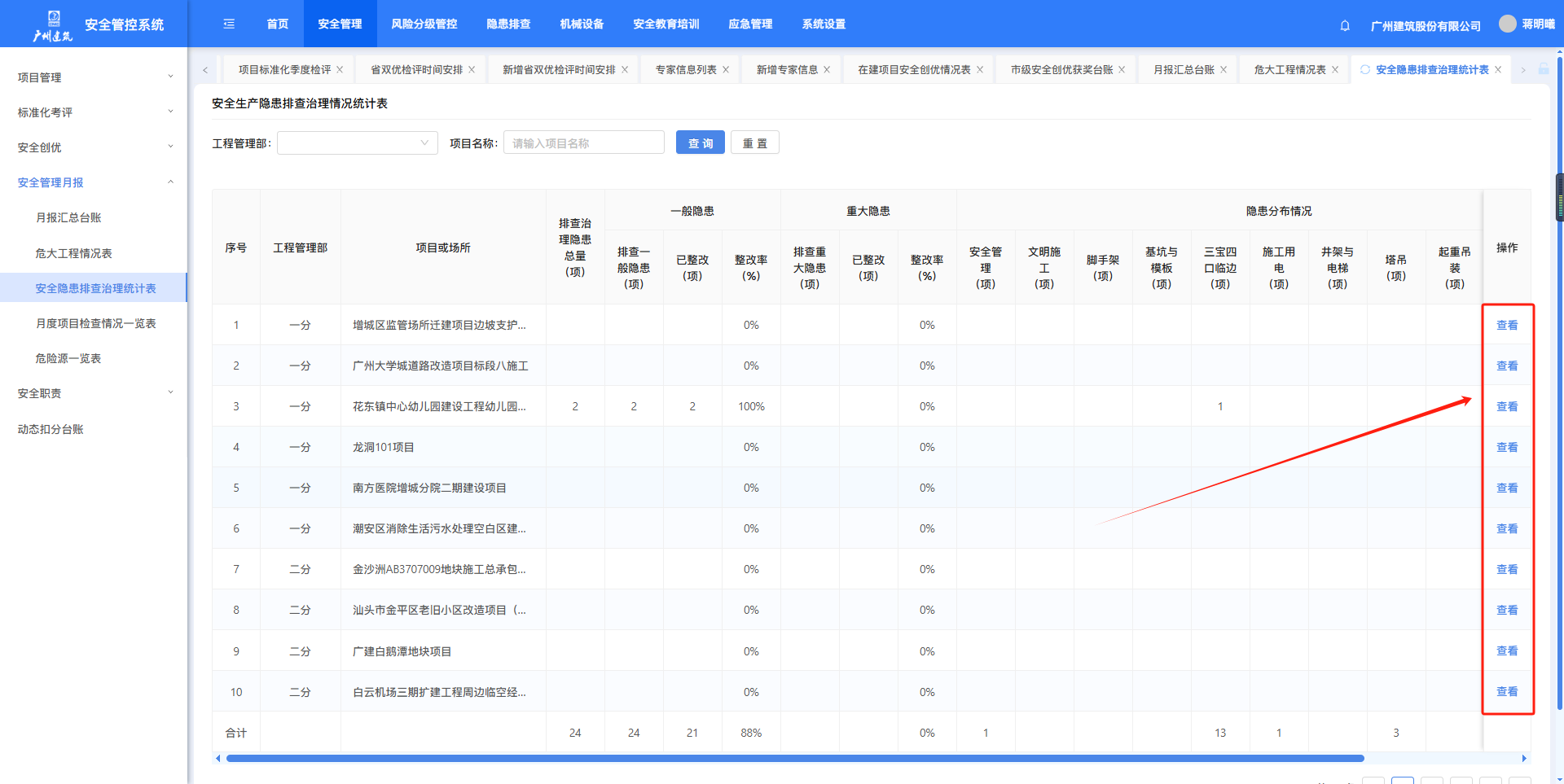Viewport: 1564px width, 784px height.
Task: Open notifications via the bell icon
Action: pyautogui.click(x=1345, y=26)
